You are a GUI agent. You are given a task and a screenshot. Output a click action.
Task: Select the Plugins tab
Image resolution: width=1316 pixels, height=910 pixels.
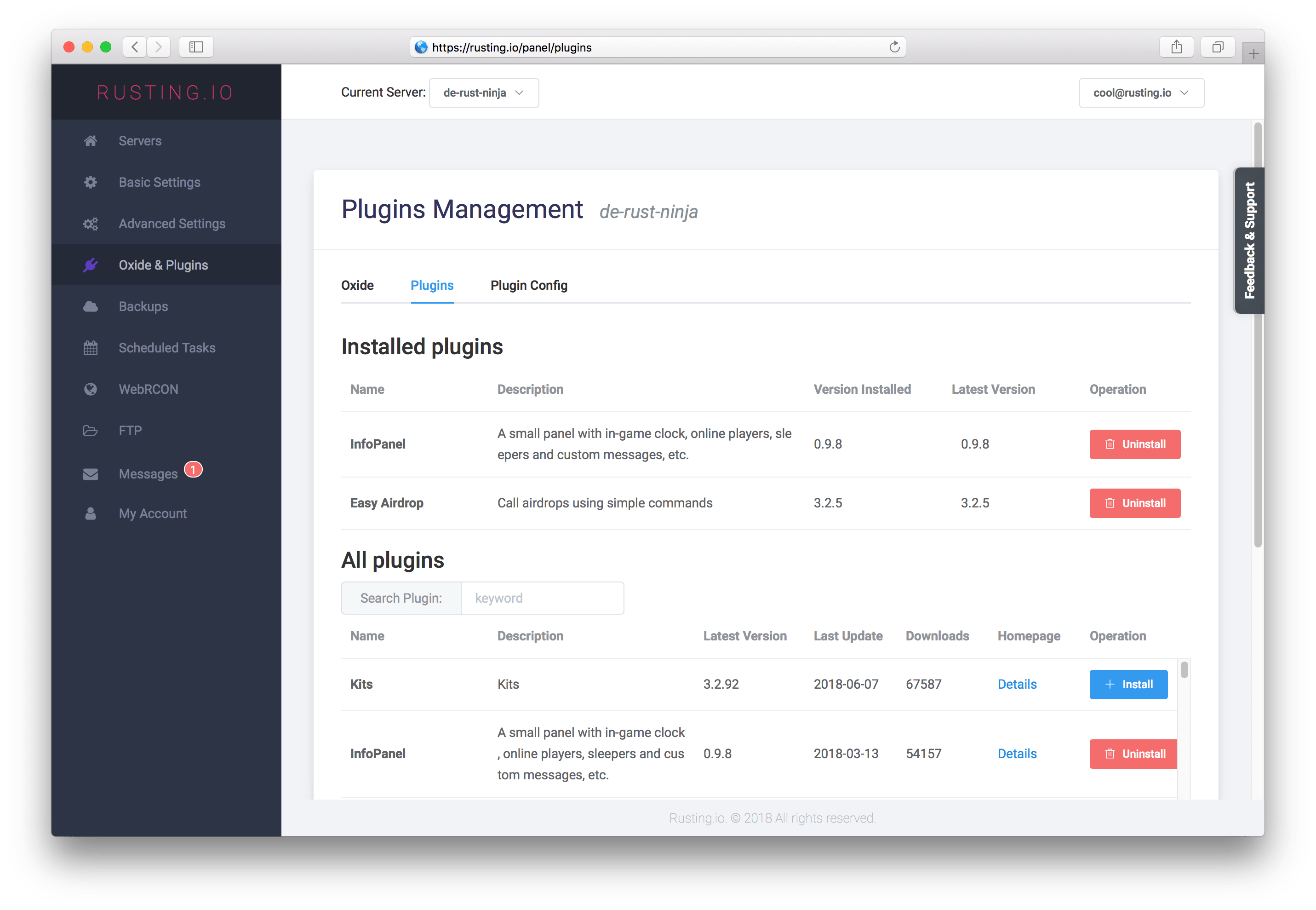[432, 286]
